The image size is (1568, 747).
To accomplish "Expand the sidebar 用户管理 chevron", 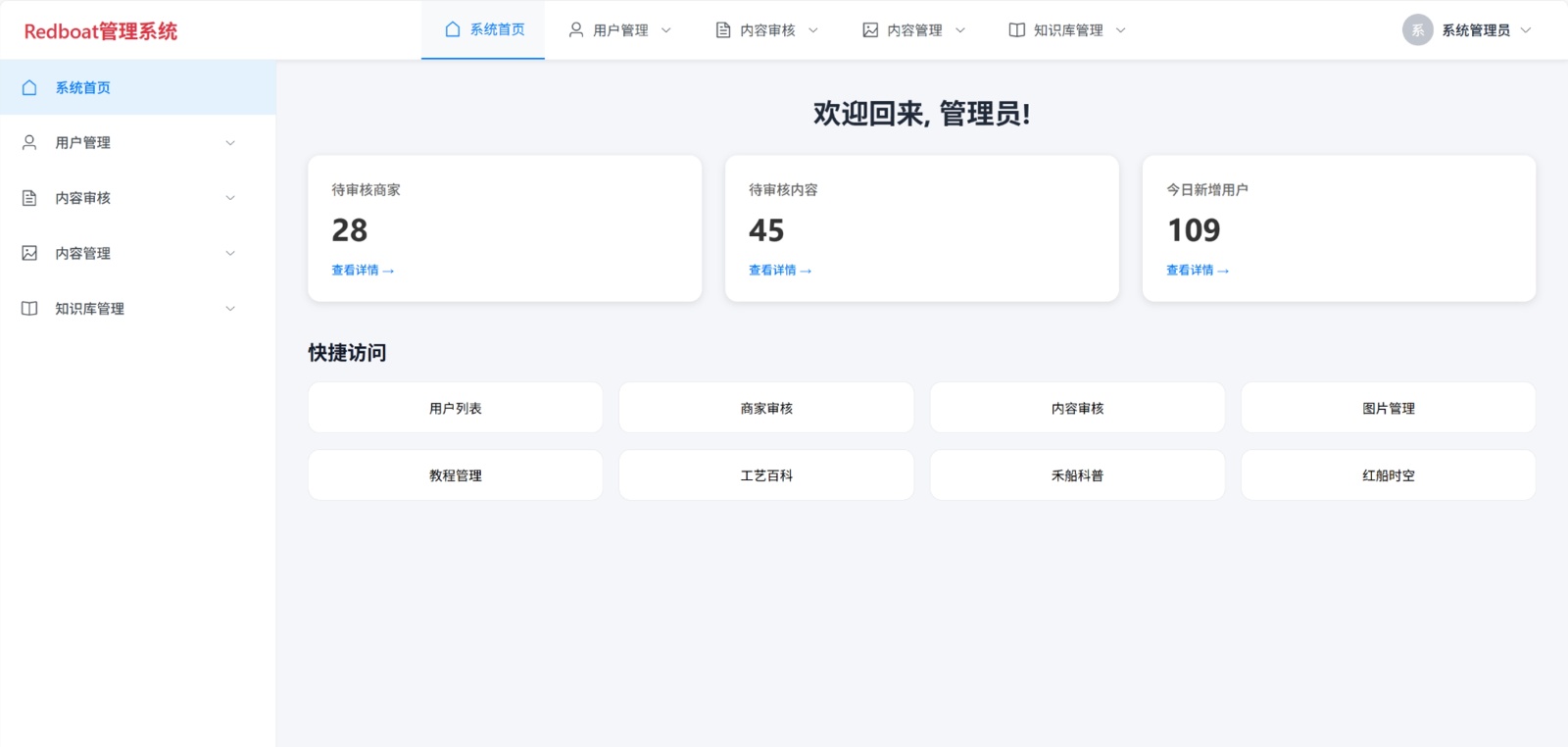I will (x=230, y=143).
